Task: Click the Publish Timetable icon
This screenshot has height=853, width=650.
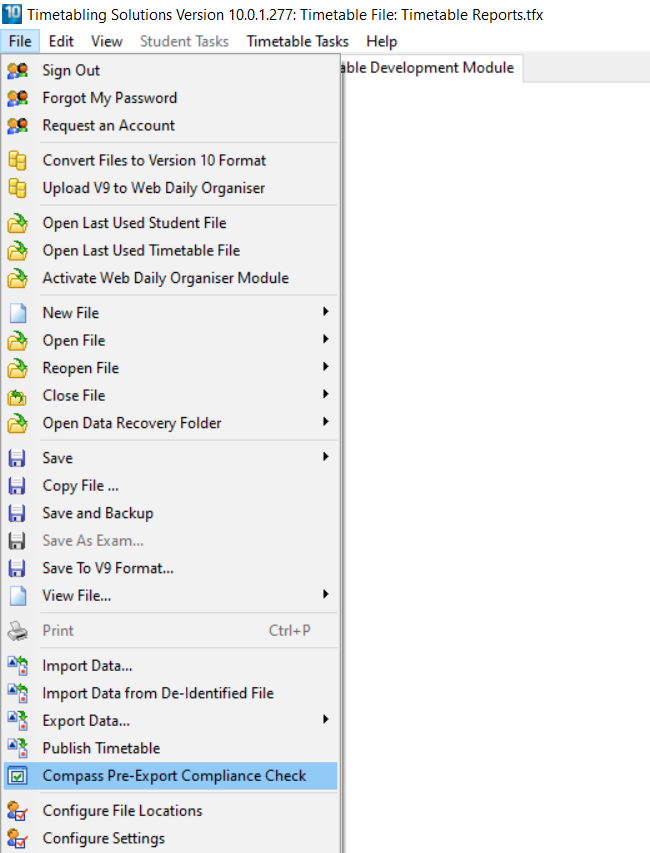Action: click(x=17, y=749)
